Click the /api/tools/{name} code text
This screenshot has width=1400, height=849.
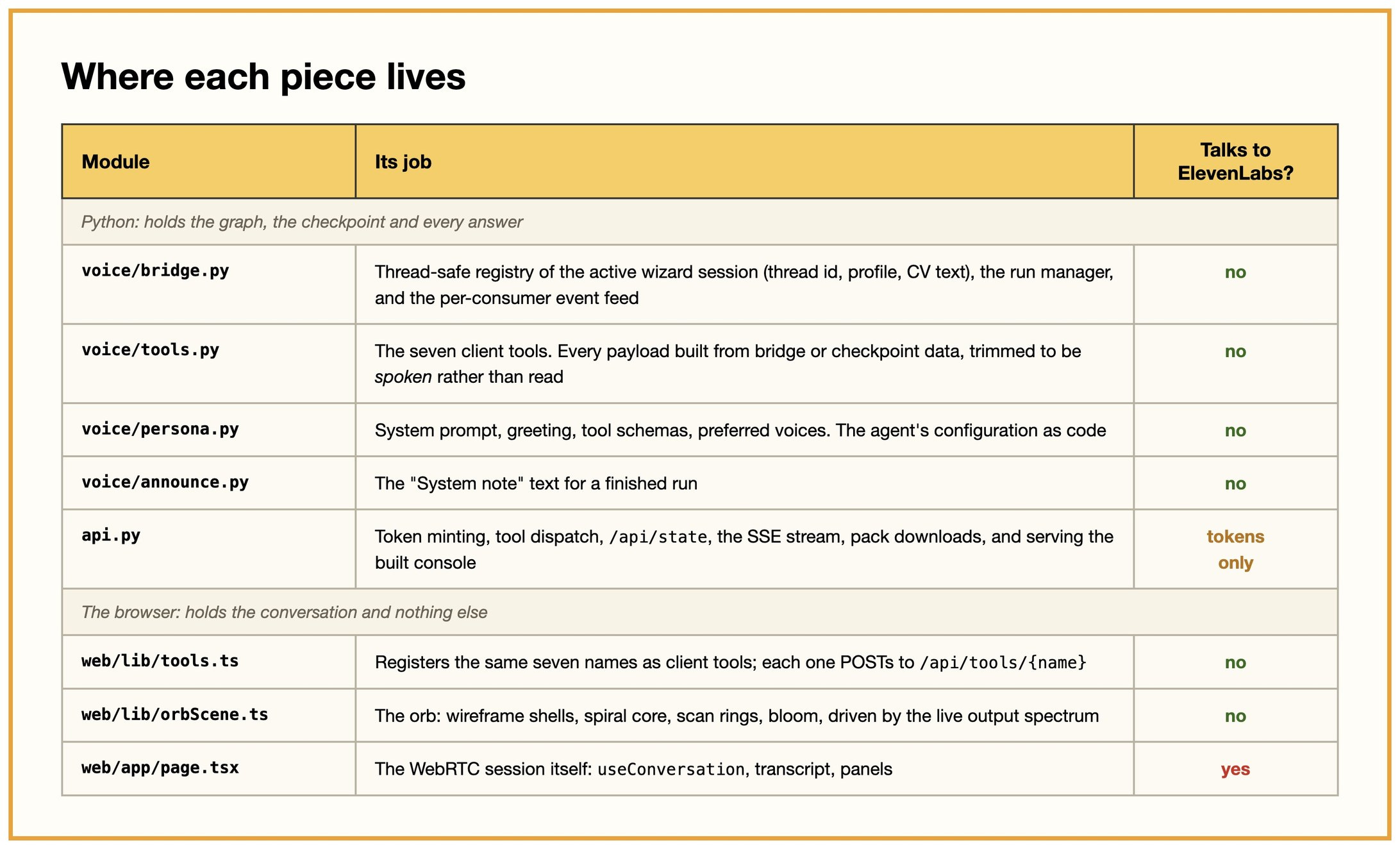[x=1003, y=662]
